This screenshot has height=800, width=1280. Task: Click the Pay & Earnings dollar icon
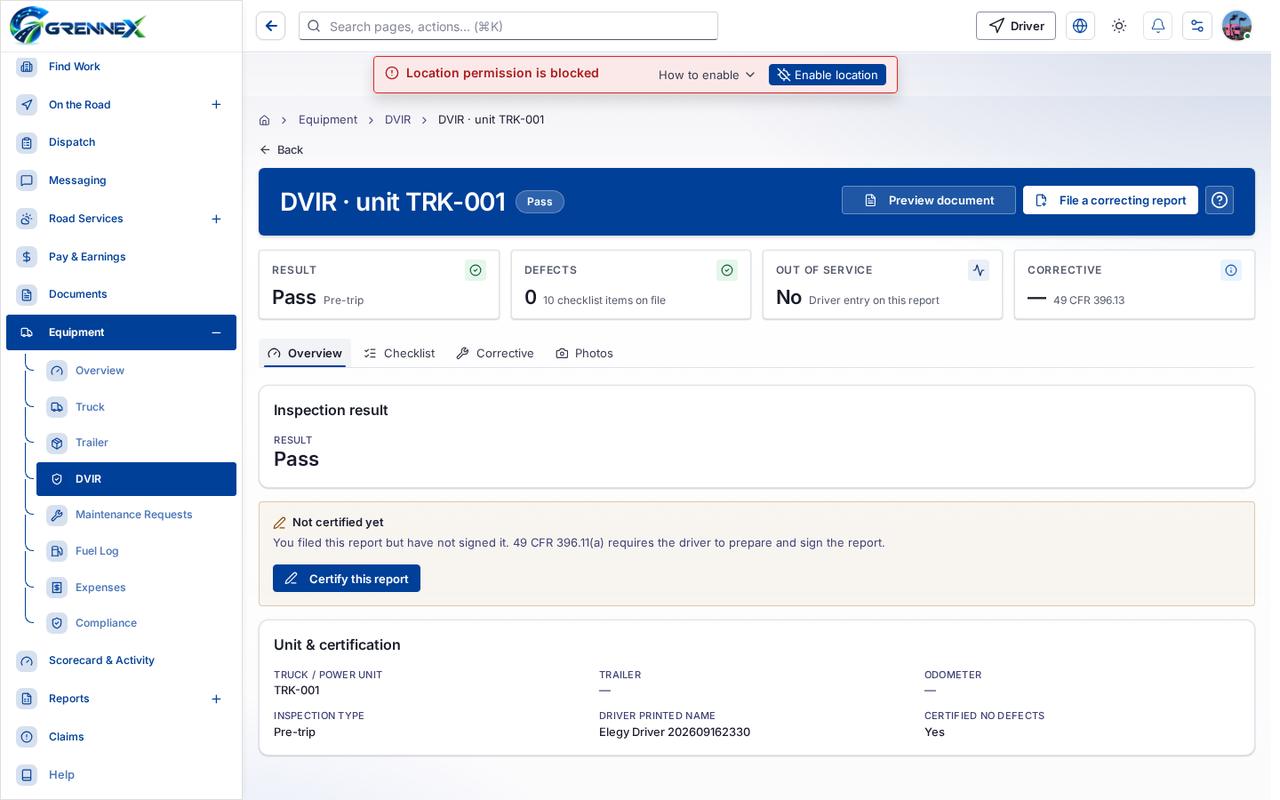click(27, 257)
